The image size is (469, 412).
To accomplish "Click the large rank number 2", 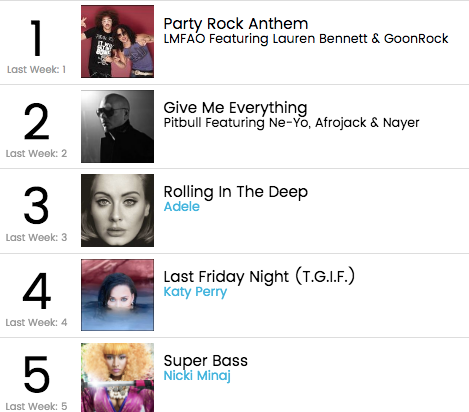I will pyautogui.click(x=36, y=121).
